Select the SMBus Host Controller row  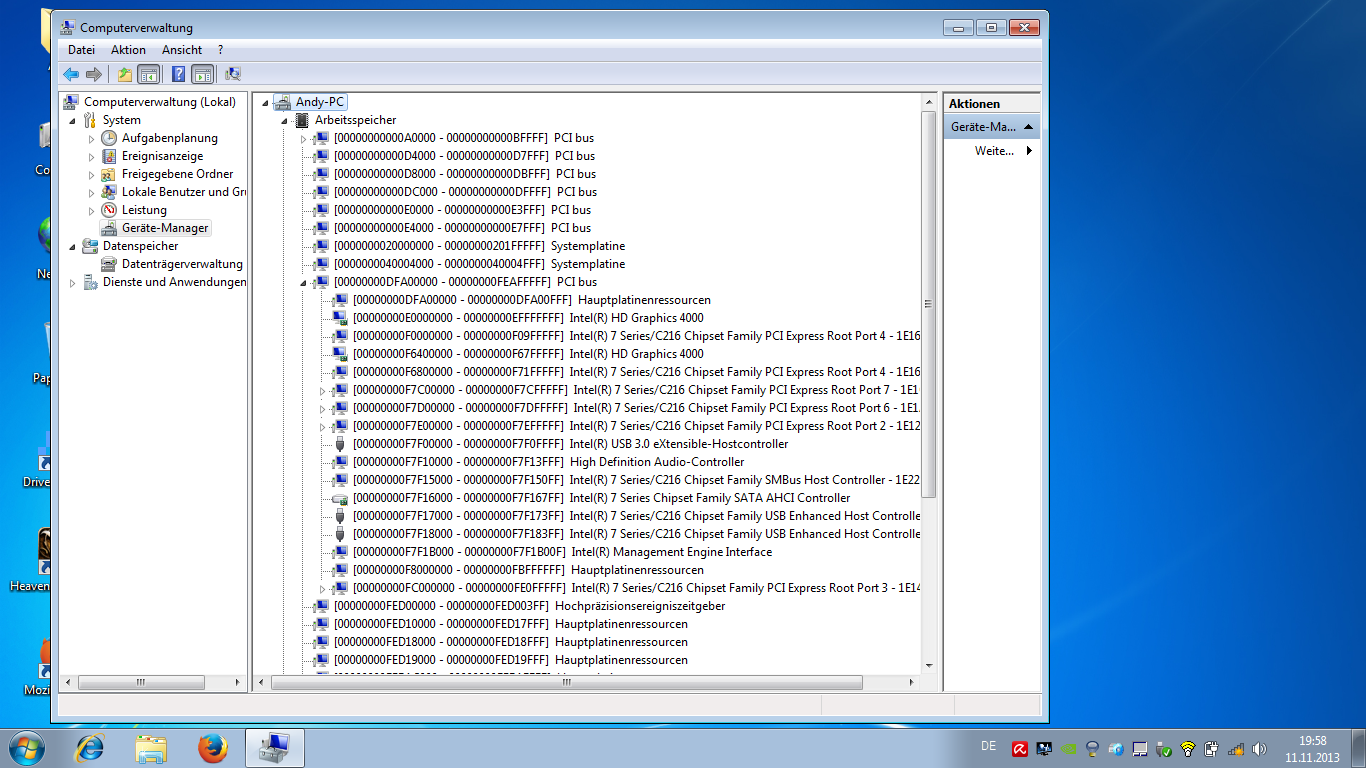tap(636, 480)
